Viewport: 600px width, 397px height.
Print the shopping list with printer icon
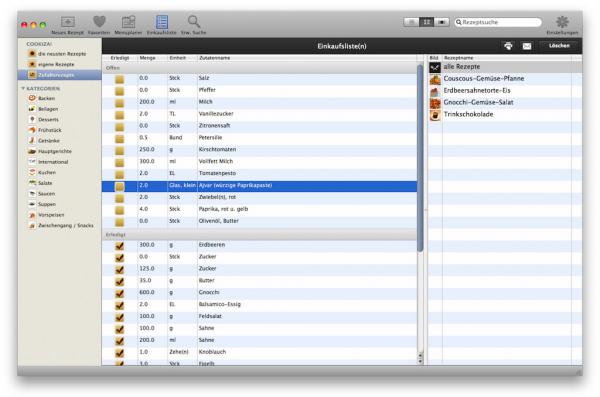[x=508, y=46]
